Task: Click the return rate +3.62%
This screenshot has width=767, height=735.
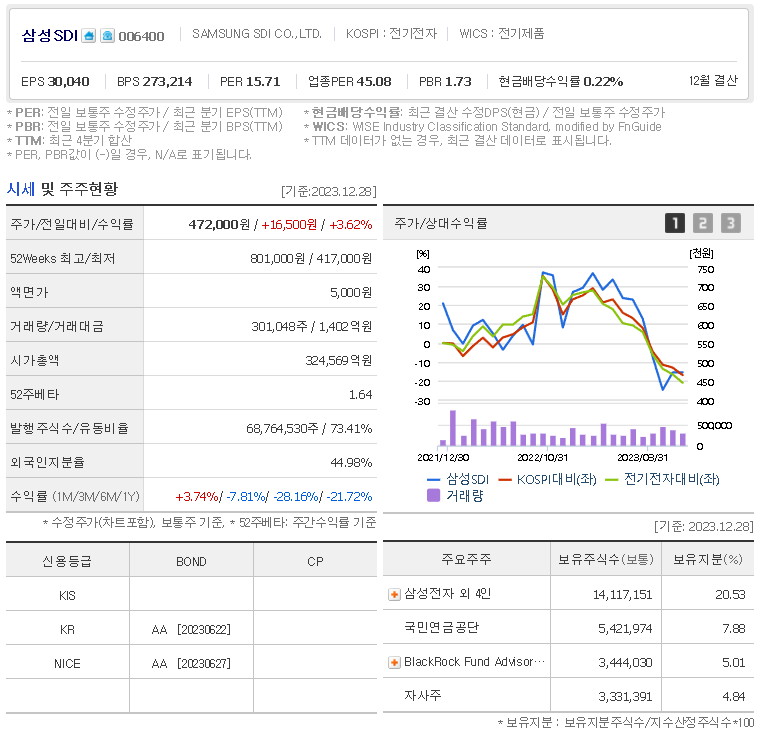Action: point(351,224)
